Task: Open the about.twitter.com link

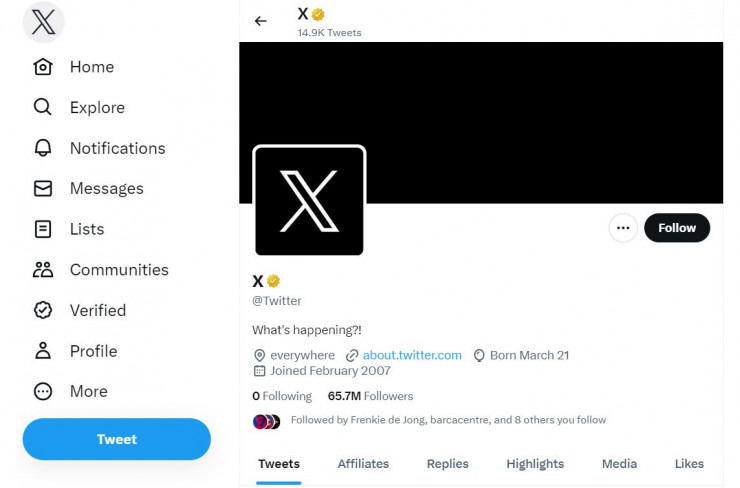Action: click(x=412, y=355)
